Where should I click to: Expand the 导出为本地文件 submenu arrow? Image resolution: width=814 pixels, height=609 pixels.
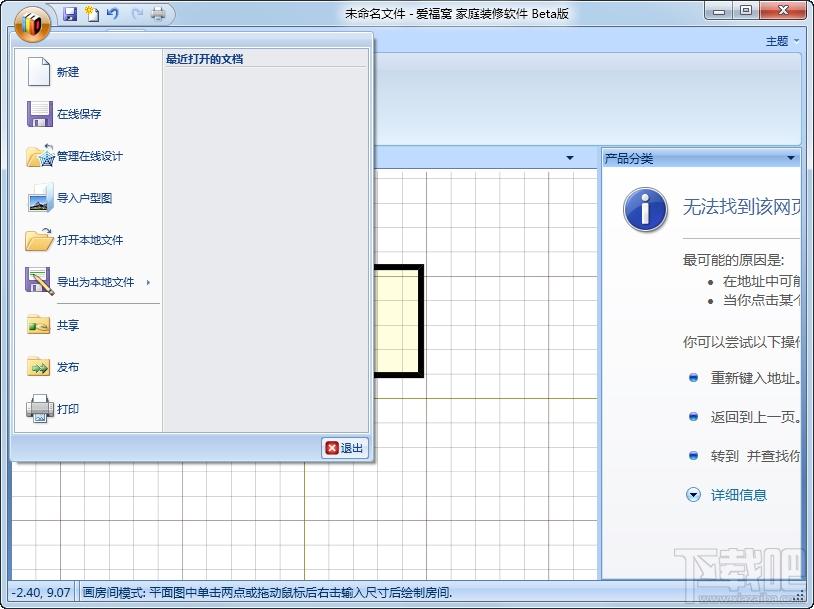[148, 282]
